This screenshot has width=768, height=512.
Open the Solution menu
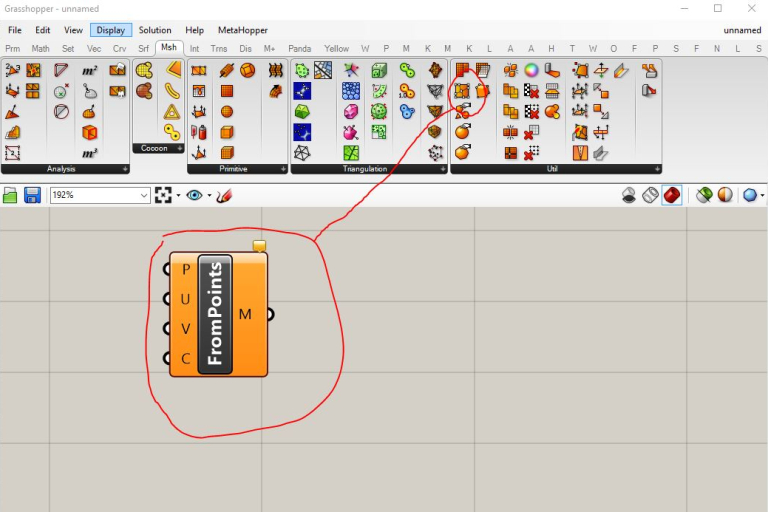pyautogui.click(x=155, y=30)
